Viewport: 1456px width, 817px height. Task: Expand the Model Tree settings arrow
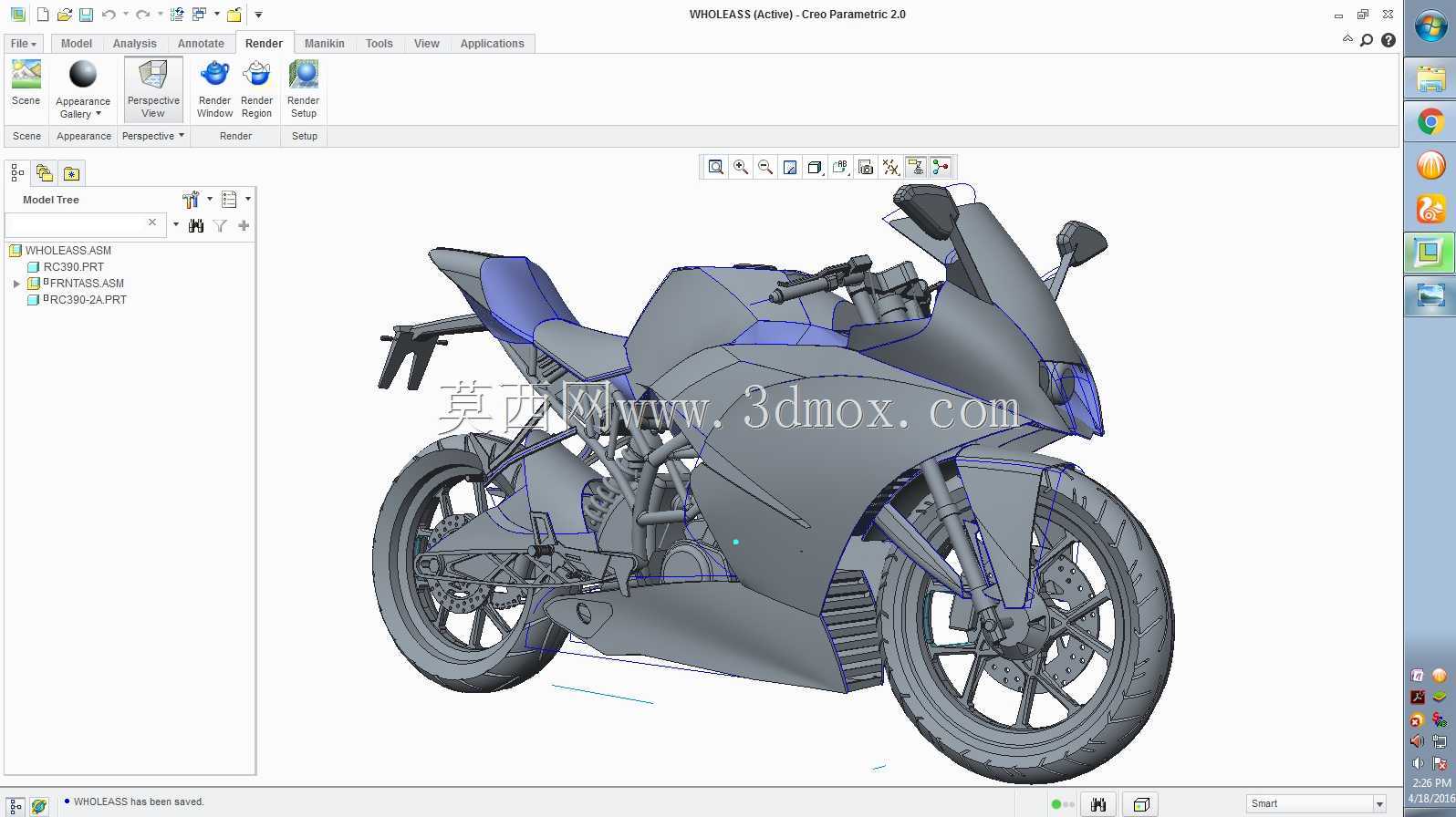(210, 199)
